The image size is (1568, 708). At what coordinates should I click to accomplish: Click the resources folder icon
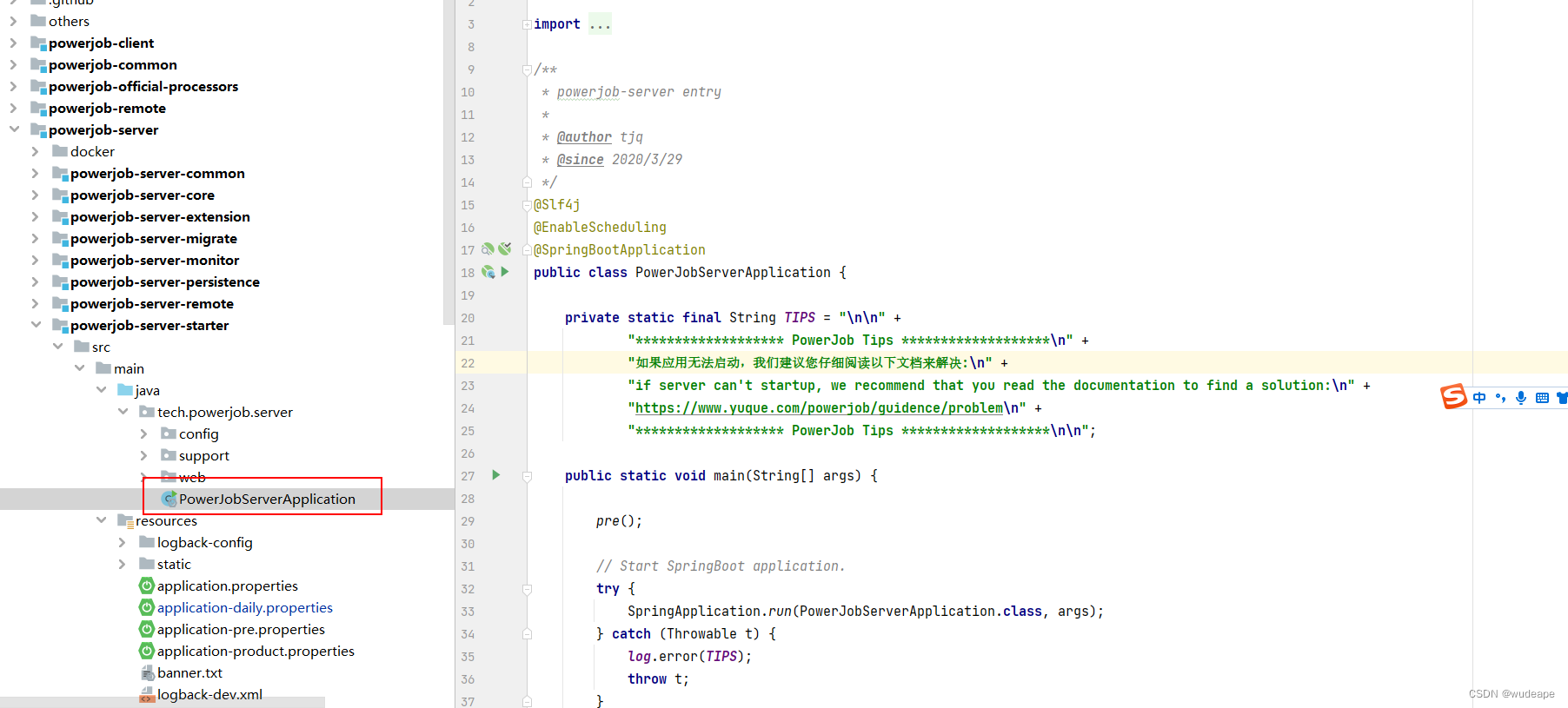pos(125,520)
